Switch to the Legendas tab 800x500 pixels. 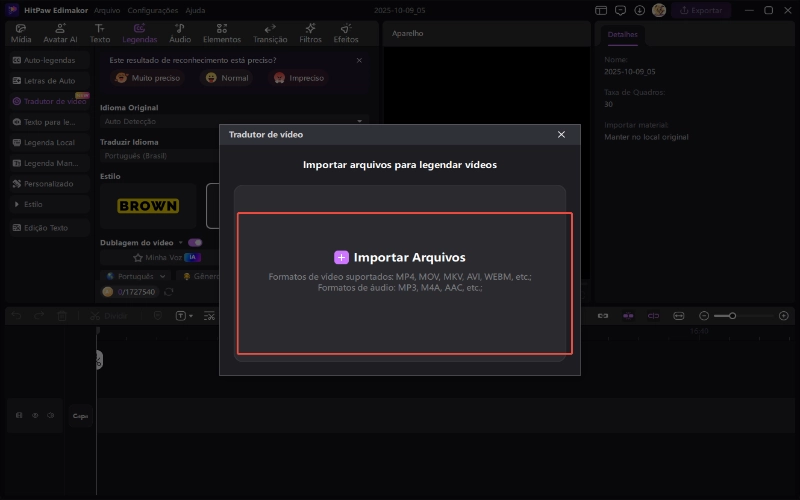pos(139,33)
